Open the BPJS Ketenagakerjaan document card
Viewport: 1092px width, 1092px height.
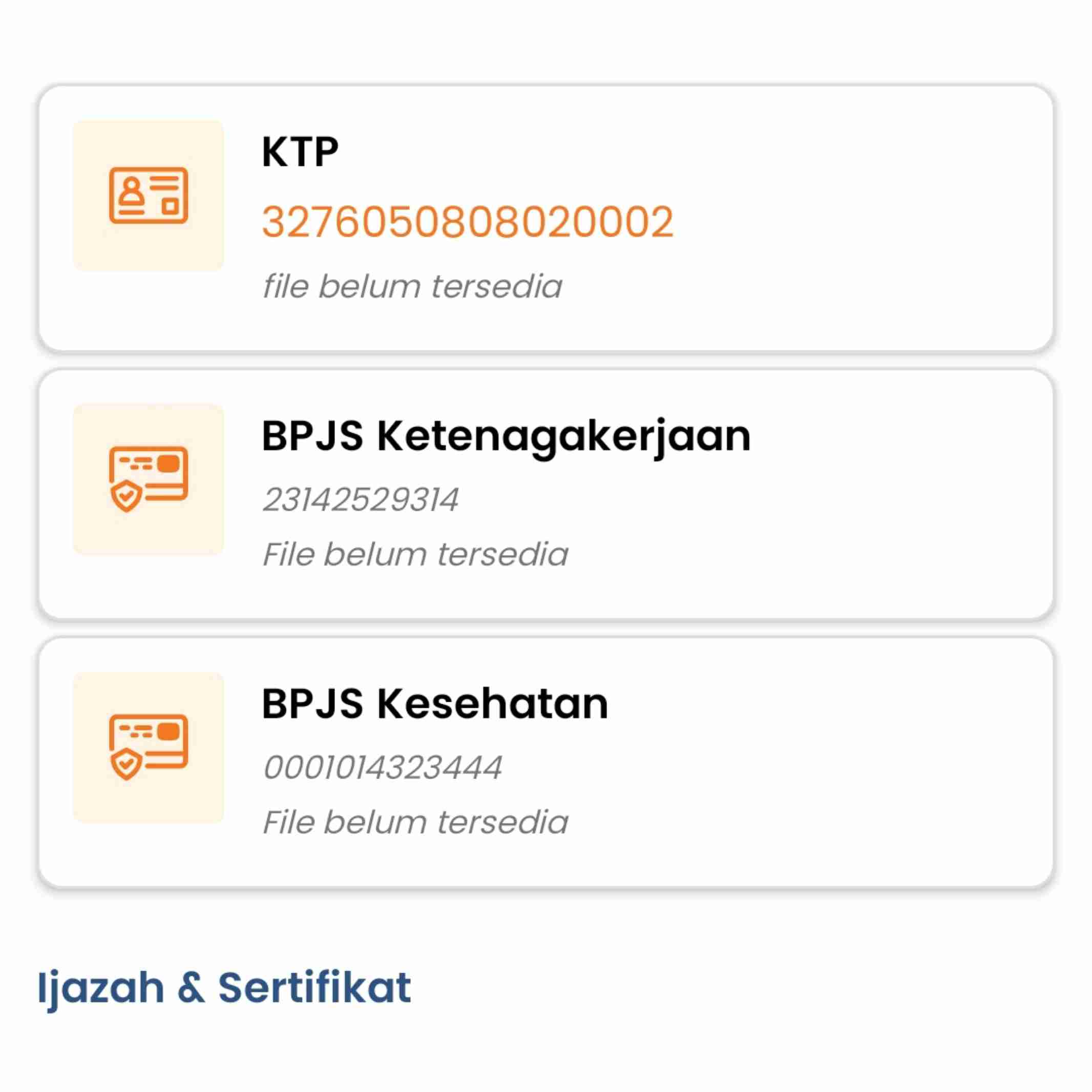pos(546,495)
